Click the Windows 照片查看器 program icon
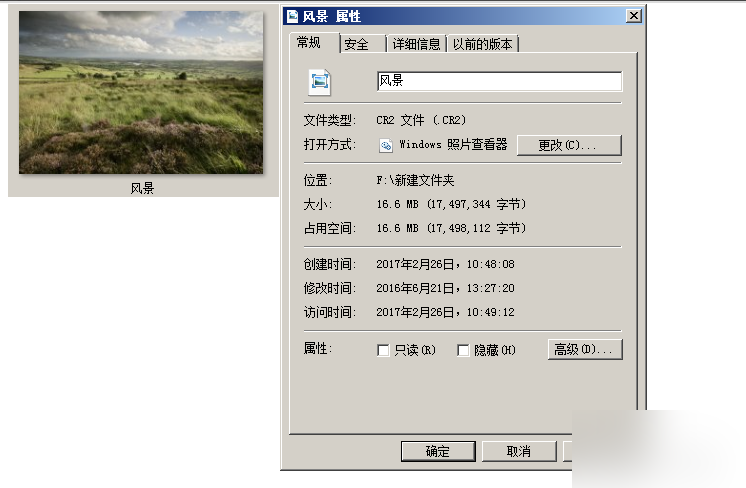 (386, 145)
